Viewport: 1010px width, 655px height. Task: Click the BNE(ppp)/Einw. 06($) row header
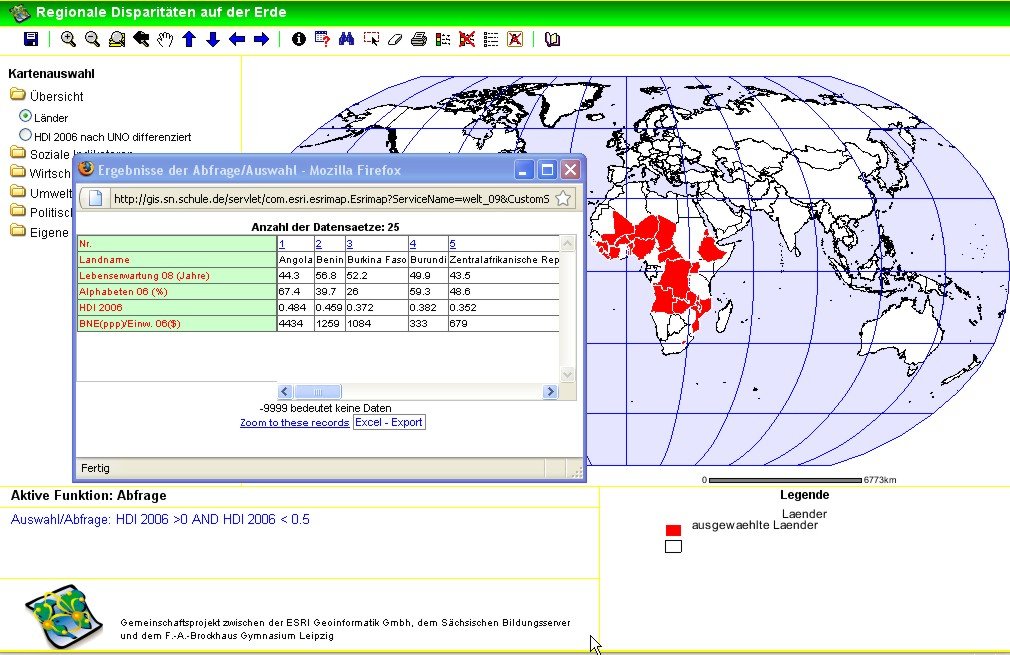[x=176, y=324]
